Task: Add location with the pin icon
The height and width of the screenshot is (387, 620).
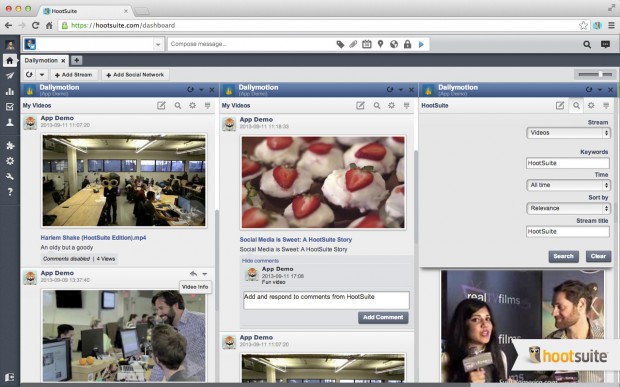Action: coord(380,44)
